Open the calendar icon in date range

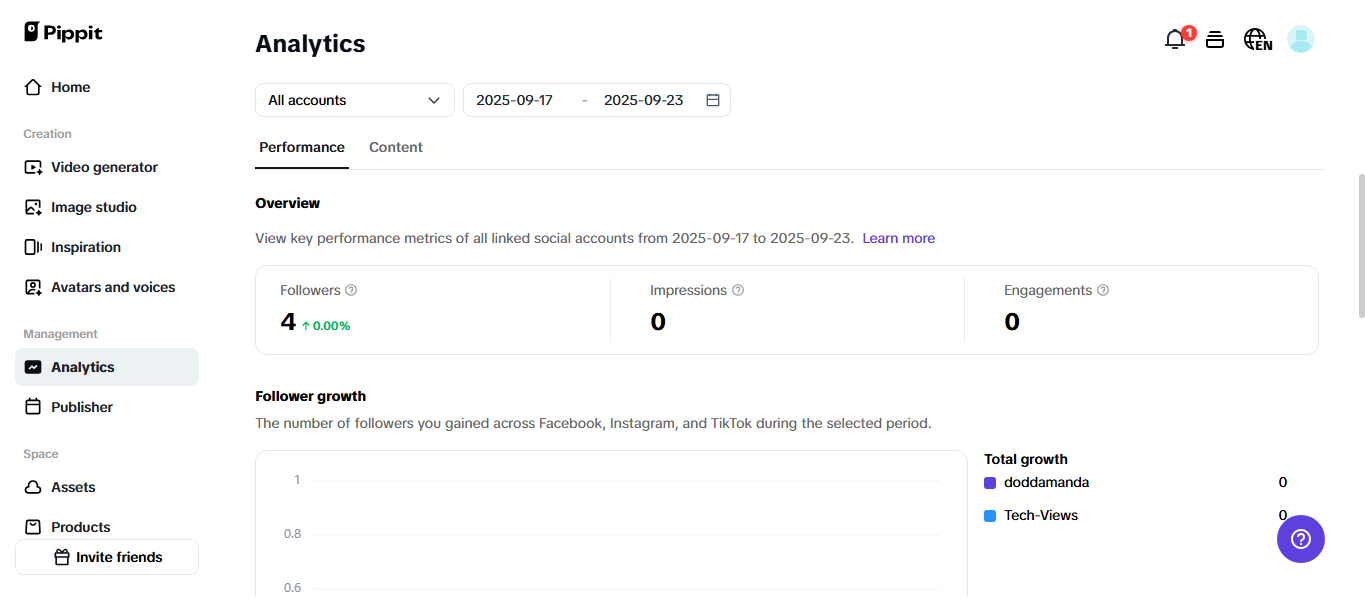(x=713, y=100)
